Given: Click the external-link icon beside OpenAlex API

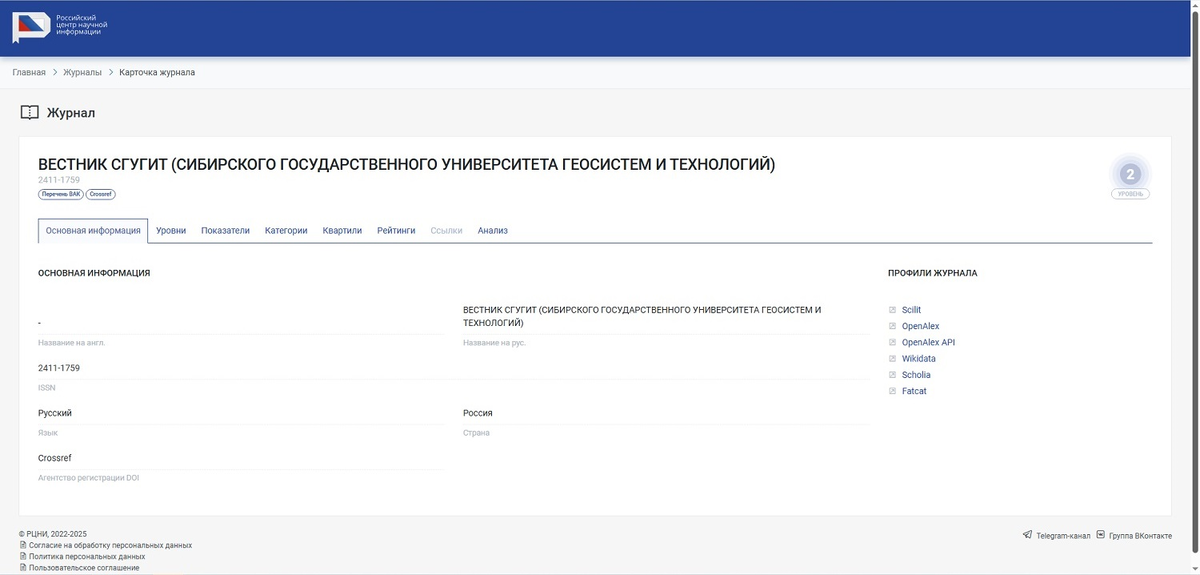Looking at the screenshot, I should coord(892,342).
